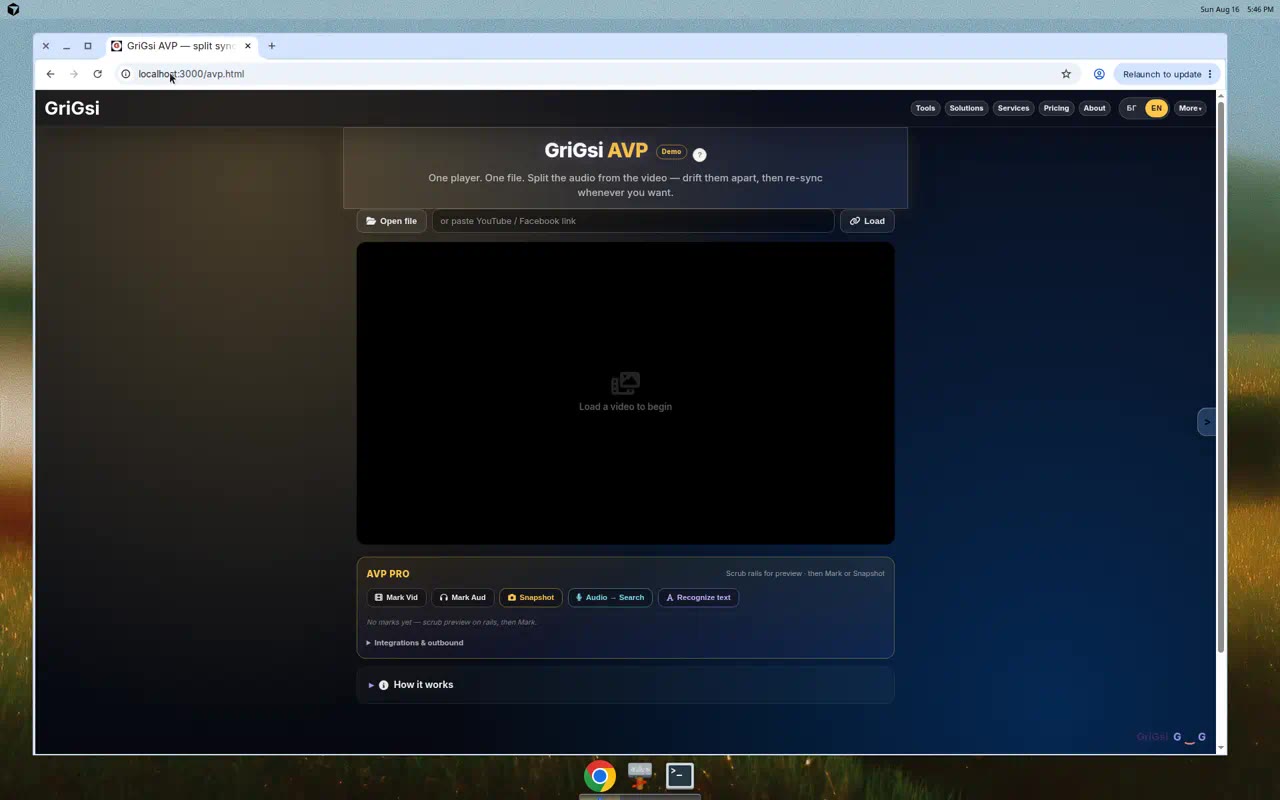
Task: Click the Sun Aug 16 date in top bar
Action: pos(1220,9)
